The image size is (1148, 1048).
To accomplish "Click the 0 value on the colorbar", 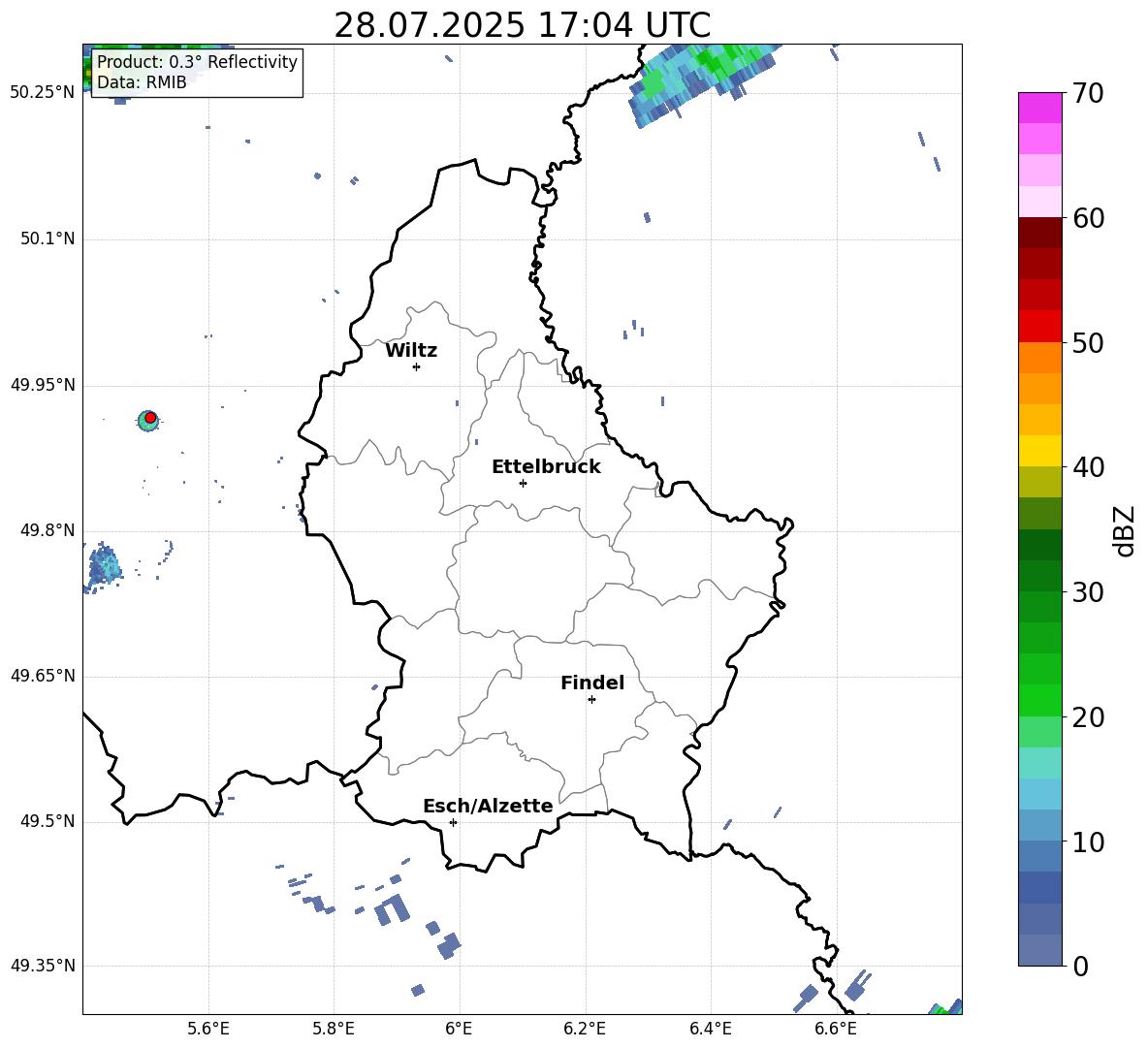I will [1081, 966].
